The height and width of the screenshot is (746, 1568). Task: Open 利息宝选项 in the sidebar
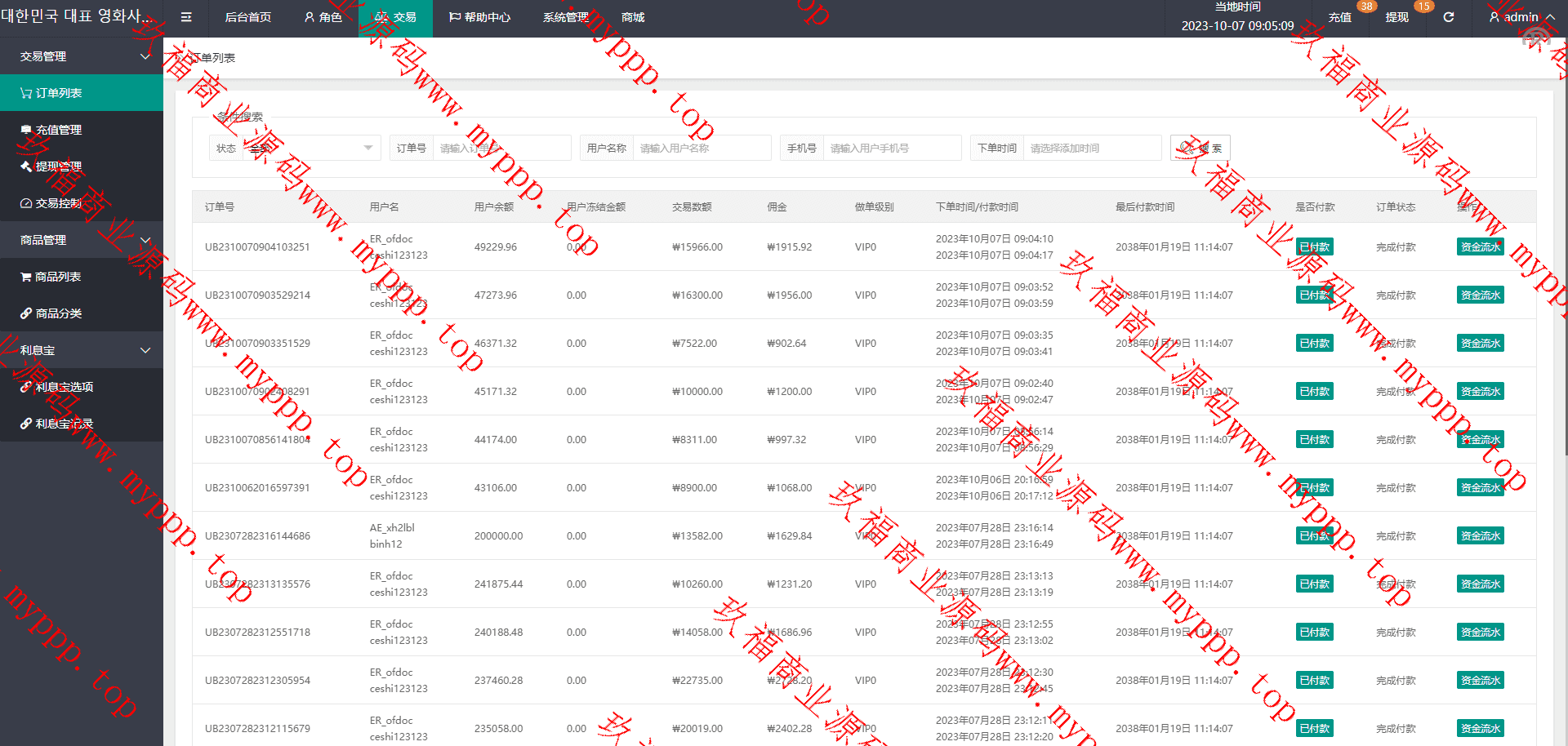point(64,387)
